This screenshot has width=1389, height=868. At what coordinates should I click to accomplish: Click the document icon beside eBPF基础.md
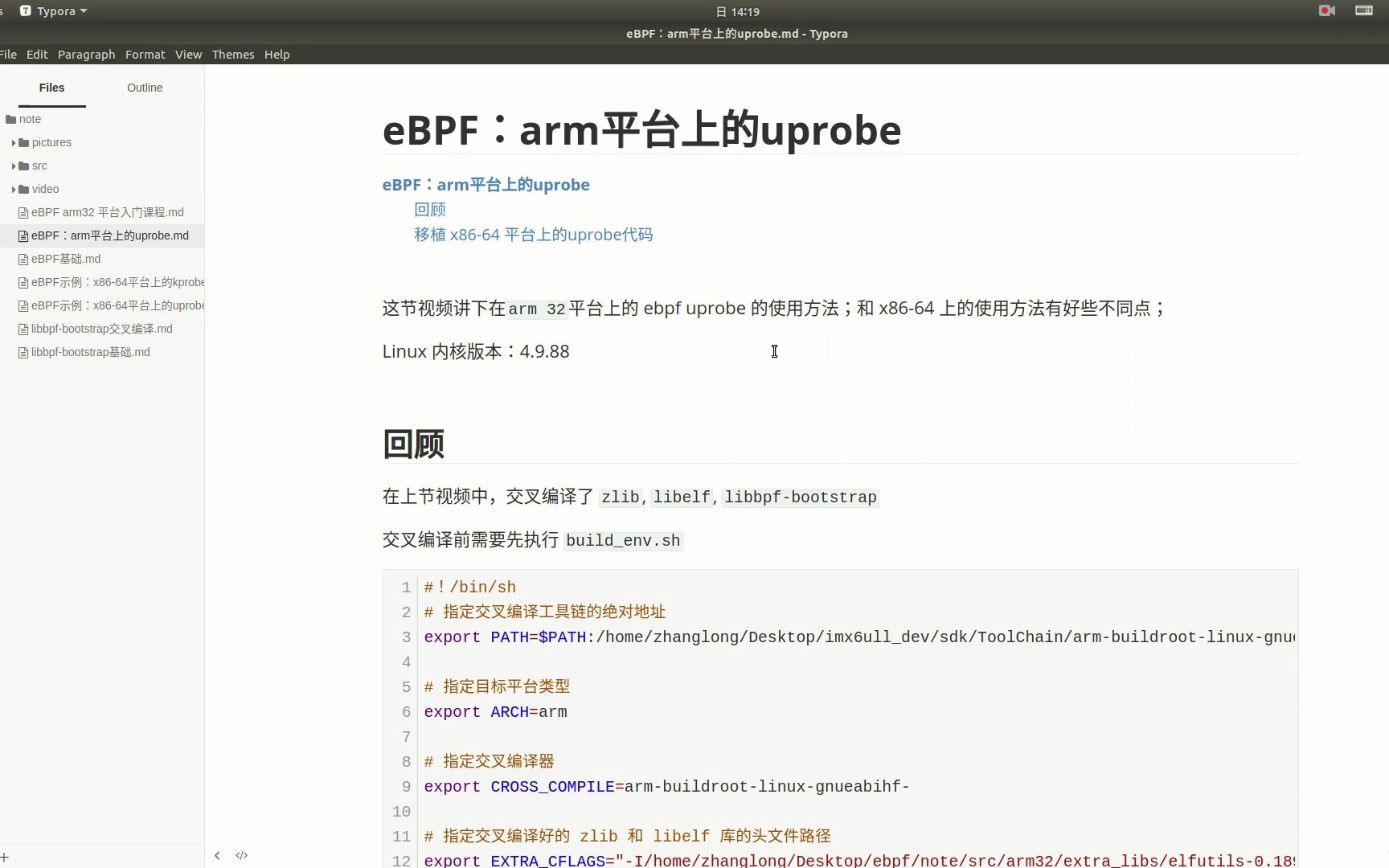23,259
